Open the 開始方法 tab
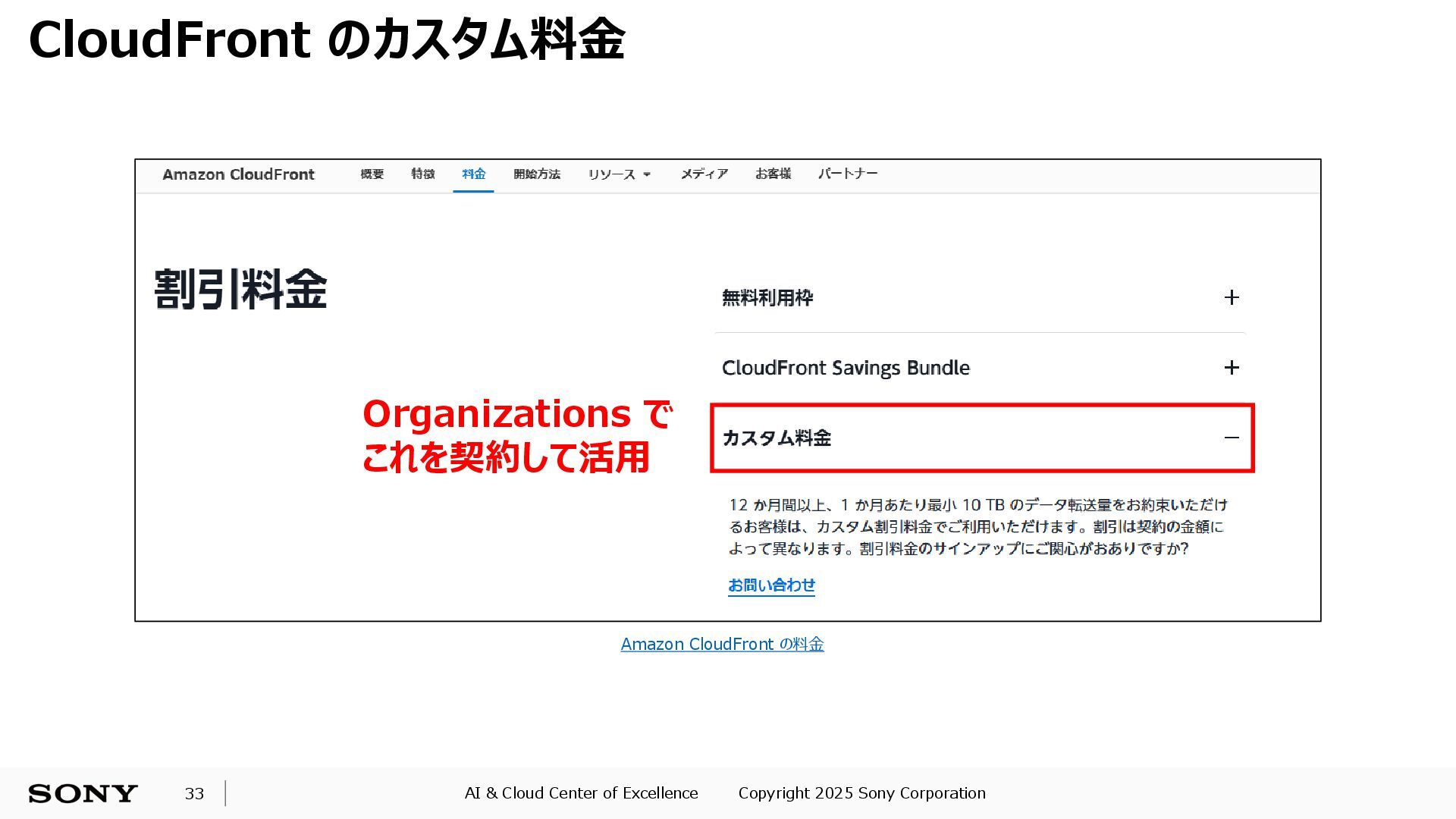The height and width of the screenshot is (819, 1456). click(x=537, y=174)
